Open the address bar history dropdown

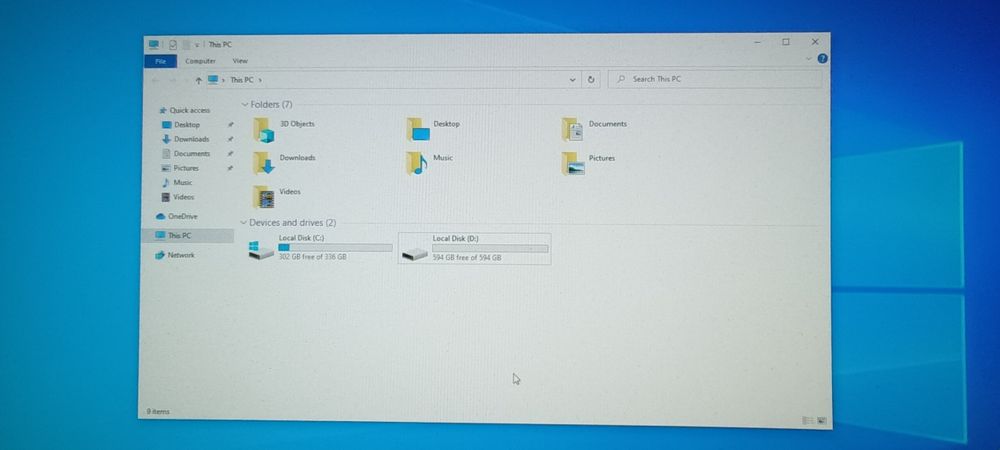point(573,80)
